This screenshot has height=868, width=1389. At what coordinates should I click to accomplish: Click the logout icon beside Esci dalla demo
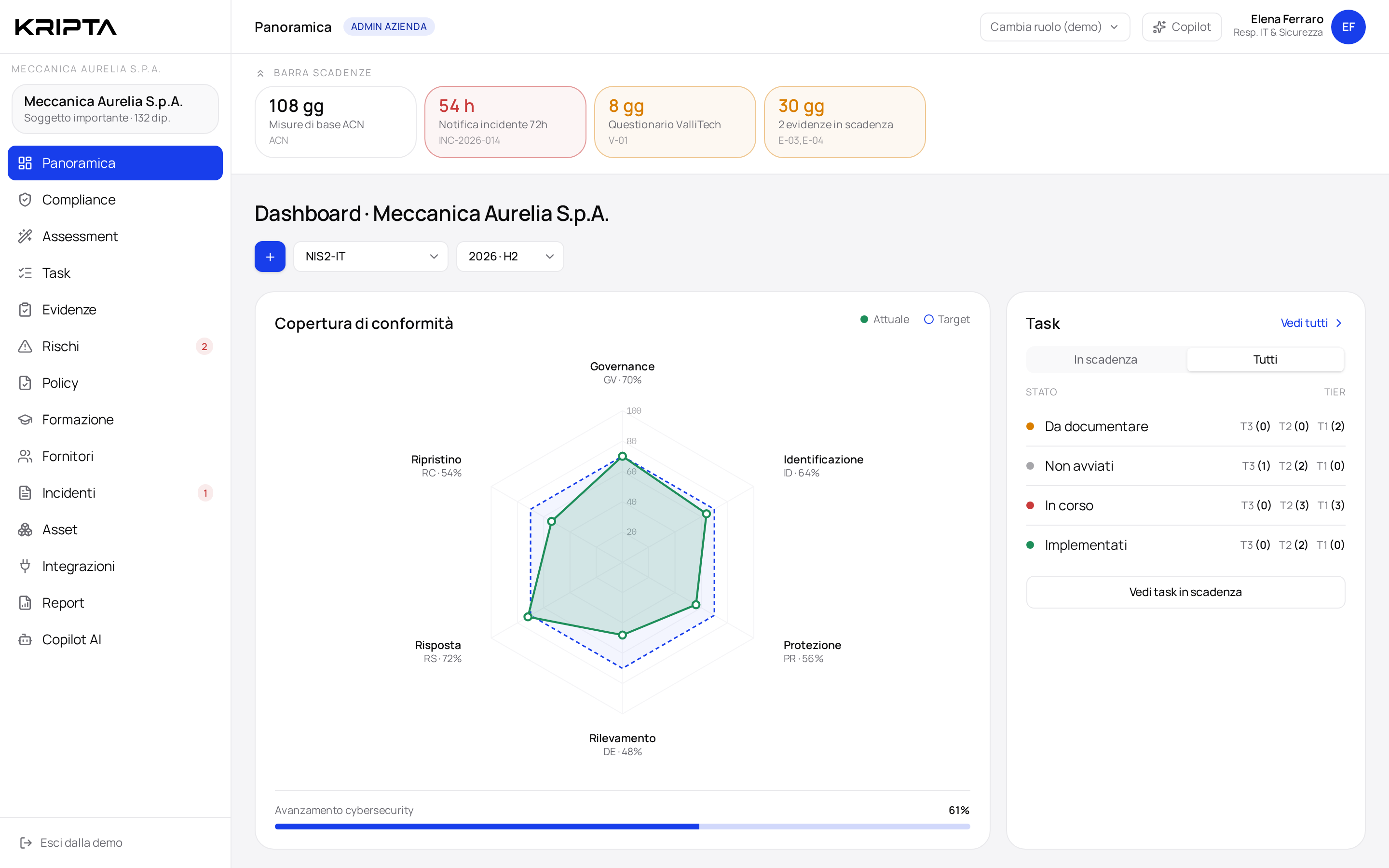coord(26,843)
